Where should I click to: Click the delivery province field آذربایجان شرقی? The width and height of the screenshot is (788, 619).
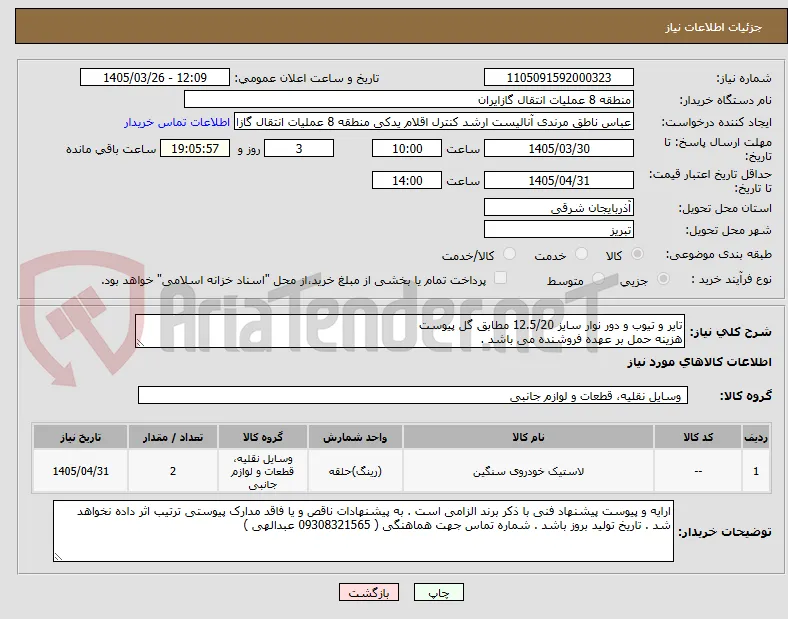point(559,207)
